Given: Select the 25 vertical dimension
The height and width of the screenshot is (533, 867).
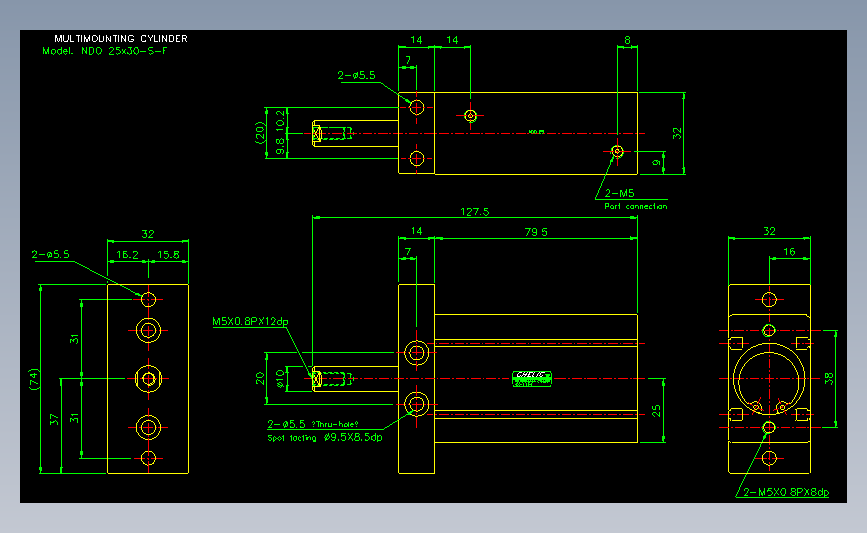Looking at the screenshot, I should point(656,410).
